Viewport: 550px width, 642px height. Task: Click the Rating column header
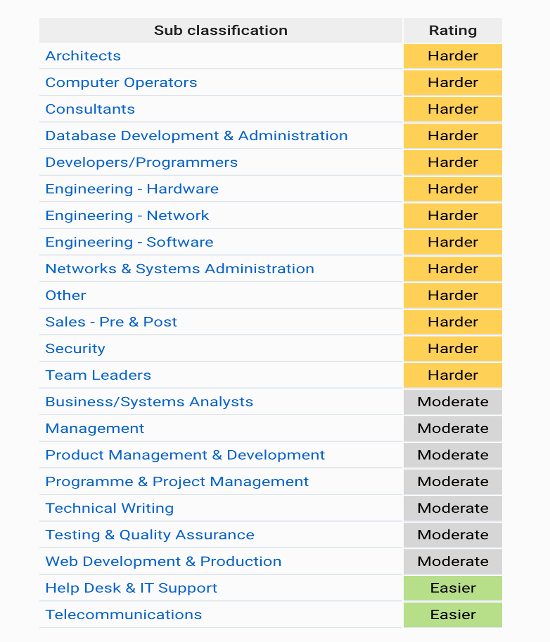pyautogui.click(x=453, y=30)
